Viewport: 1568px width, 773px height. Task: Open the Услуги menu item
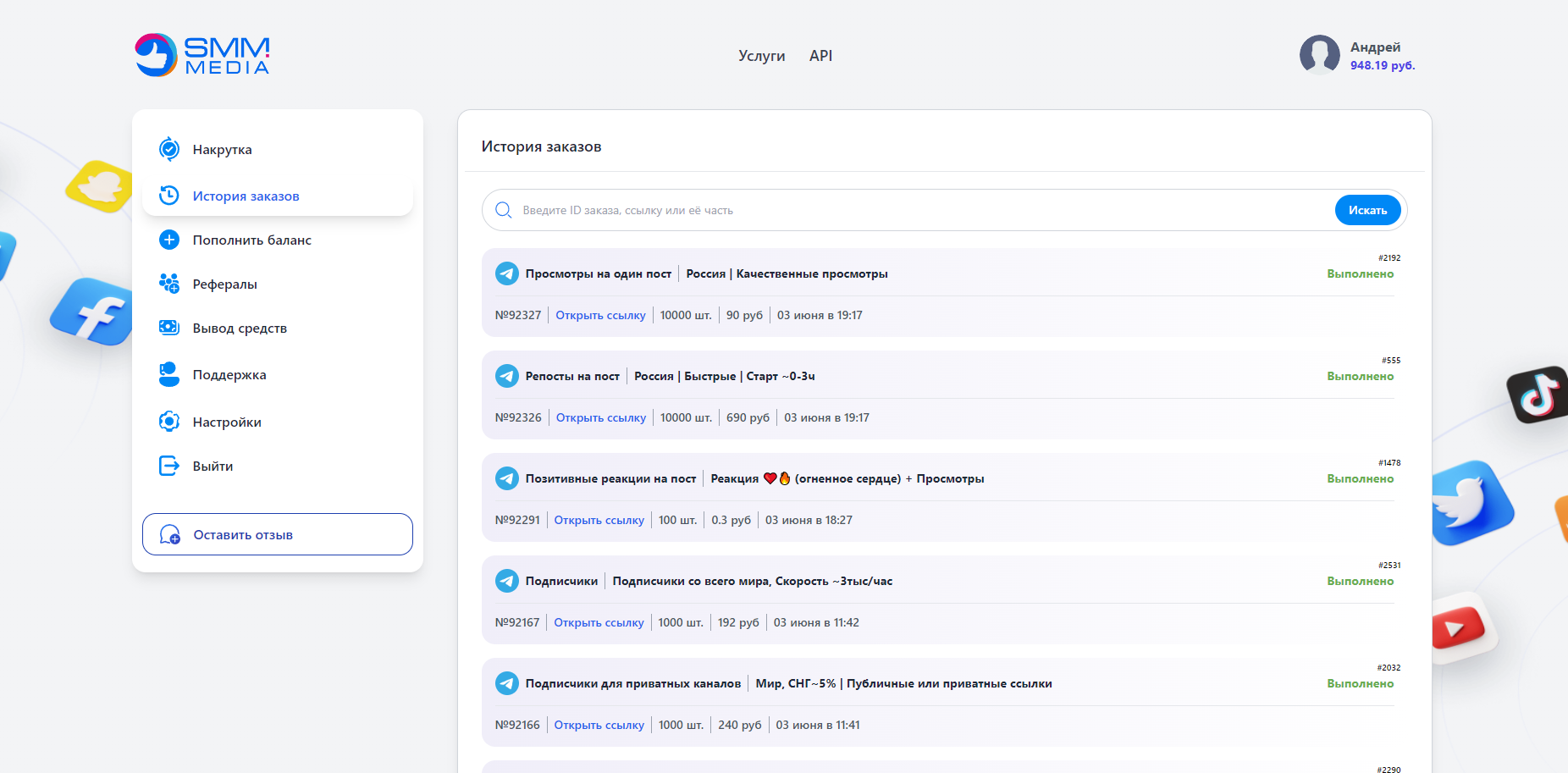point(761,56)
